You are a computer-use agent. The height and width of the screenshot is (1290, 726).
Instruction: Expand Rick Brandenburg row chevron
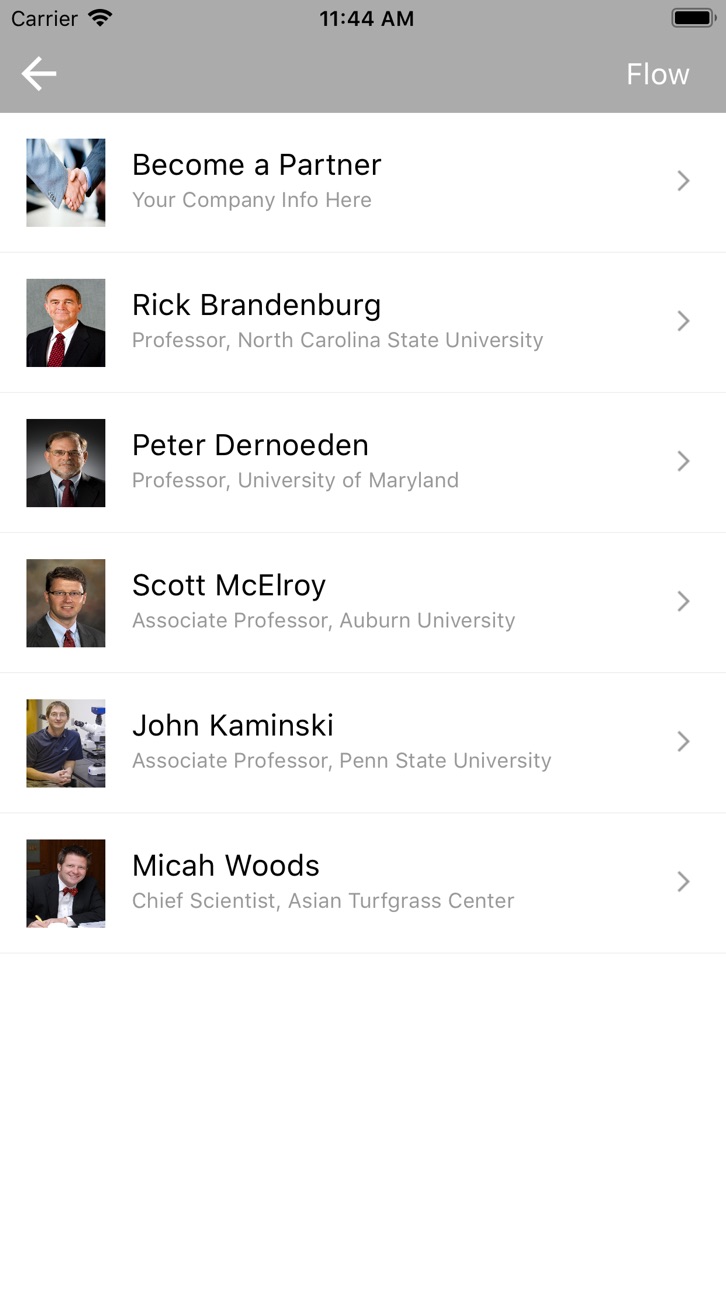click(x=684, y=321)
